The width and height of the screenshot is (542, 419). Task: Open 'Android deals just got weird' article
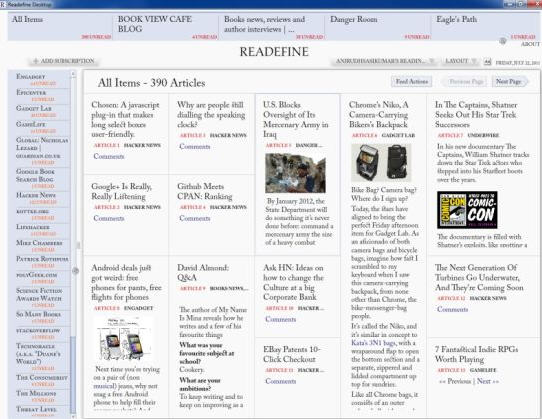pos(127,283)
